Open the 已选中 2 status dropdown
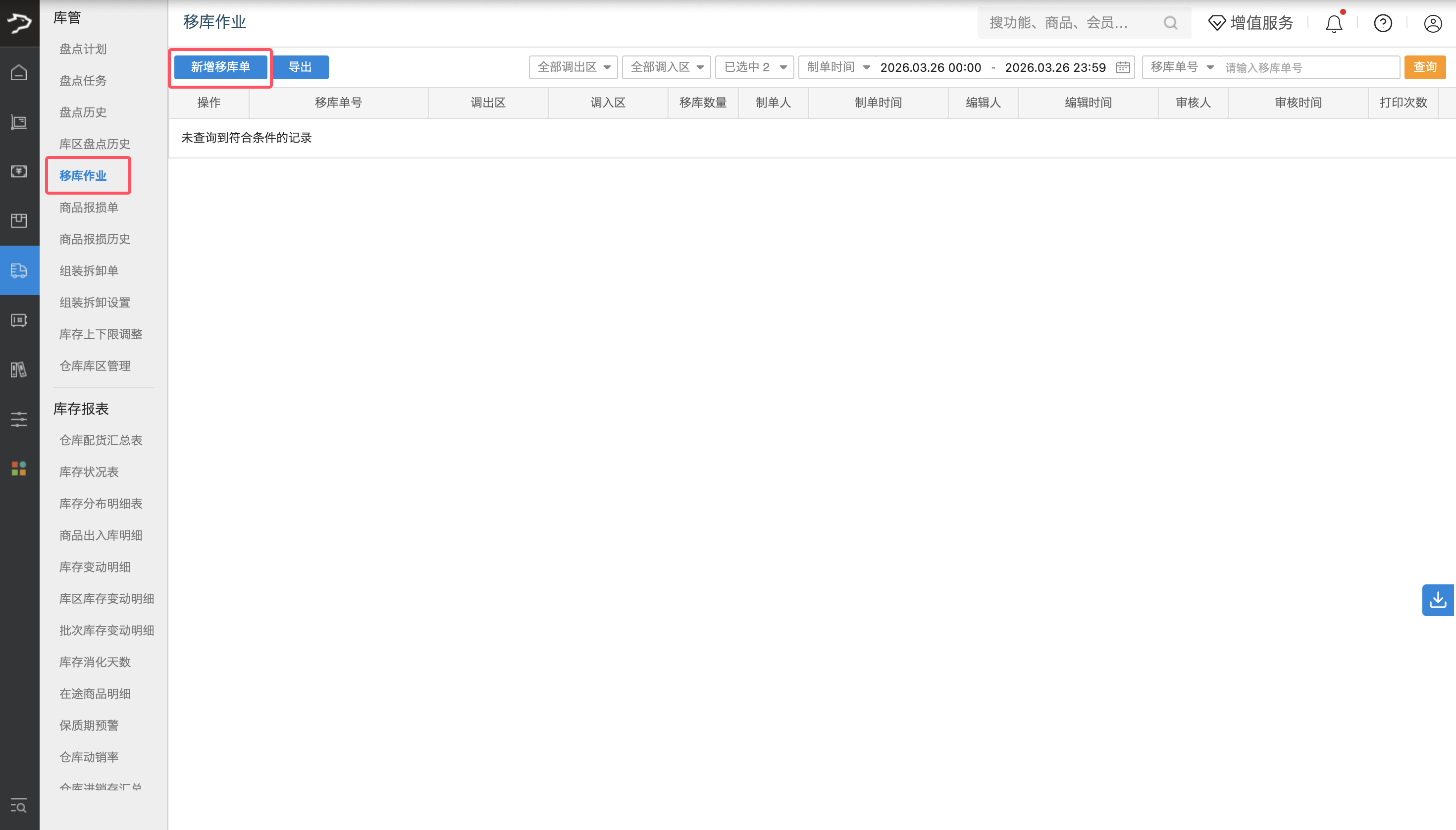This screenshot has height=830, width=1456. 754,67
